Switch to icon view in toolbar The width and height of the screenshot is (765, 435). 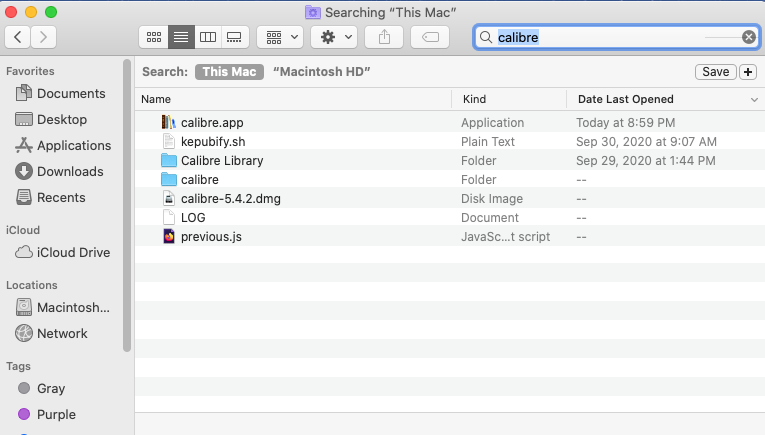[154, 37]
